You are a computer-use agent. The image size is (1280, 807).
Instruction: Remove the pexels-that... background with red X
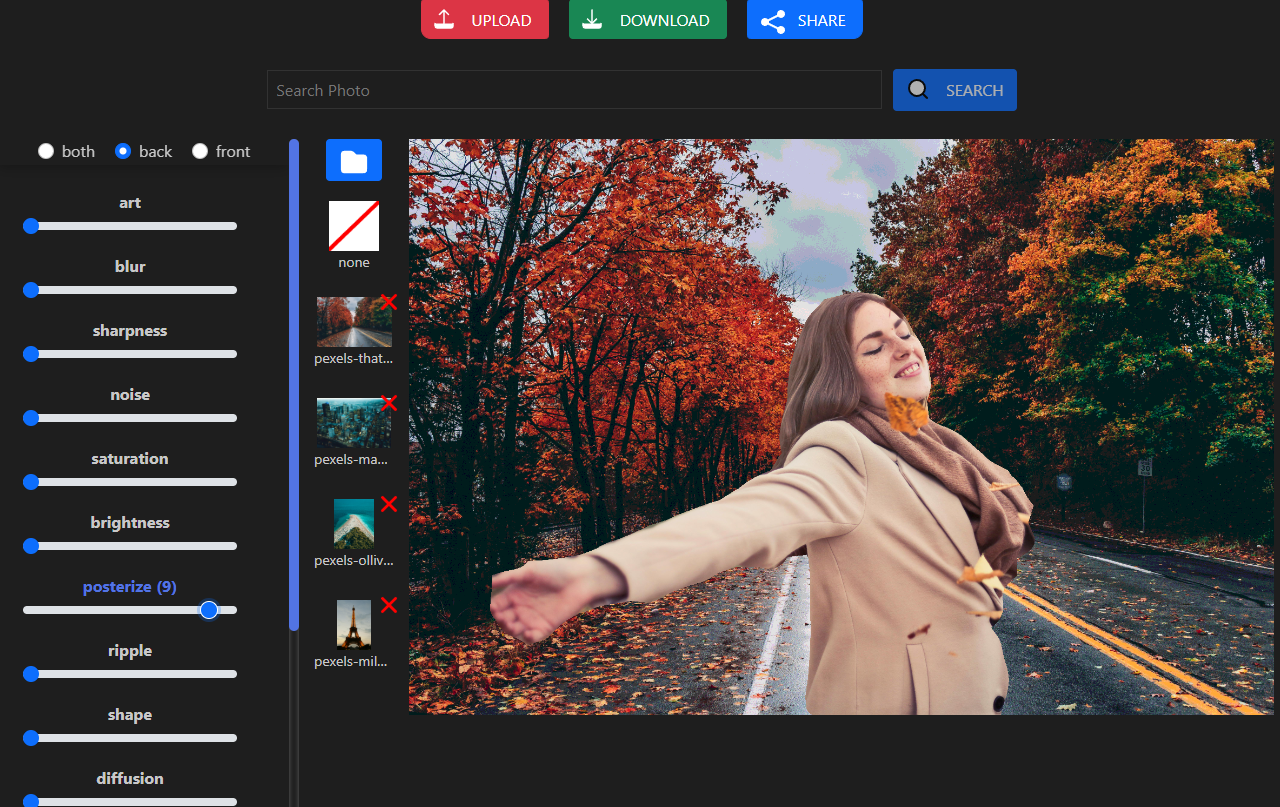(389, 302)
